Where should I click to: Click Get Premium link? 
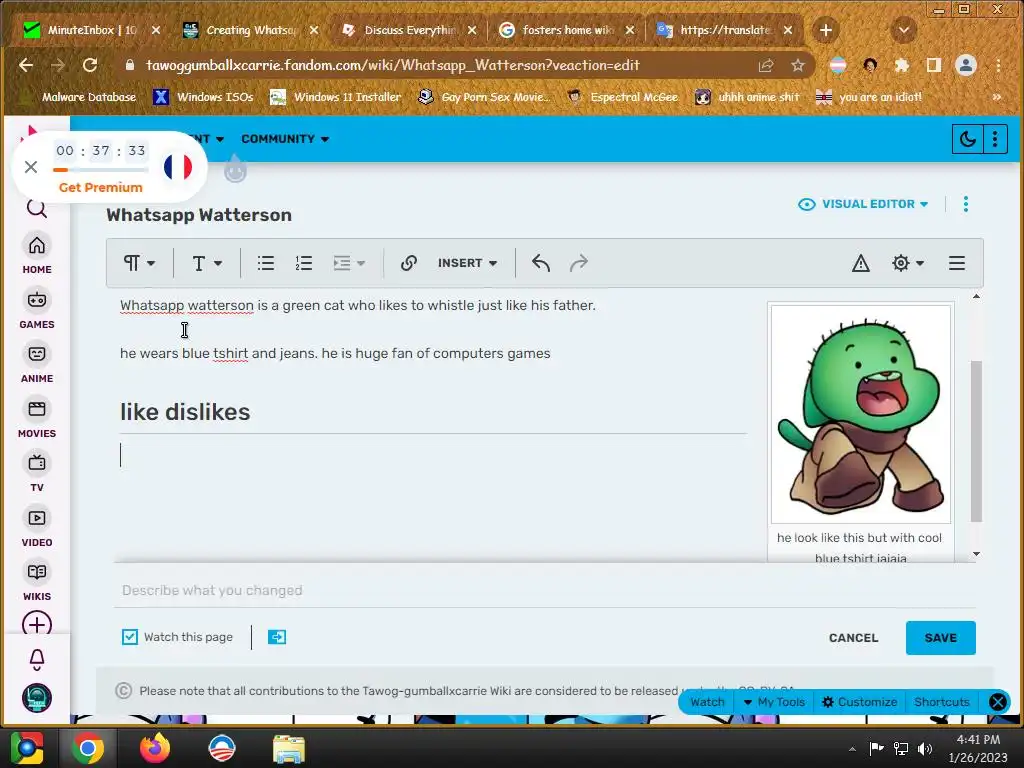[x=101, y=187]
